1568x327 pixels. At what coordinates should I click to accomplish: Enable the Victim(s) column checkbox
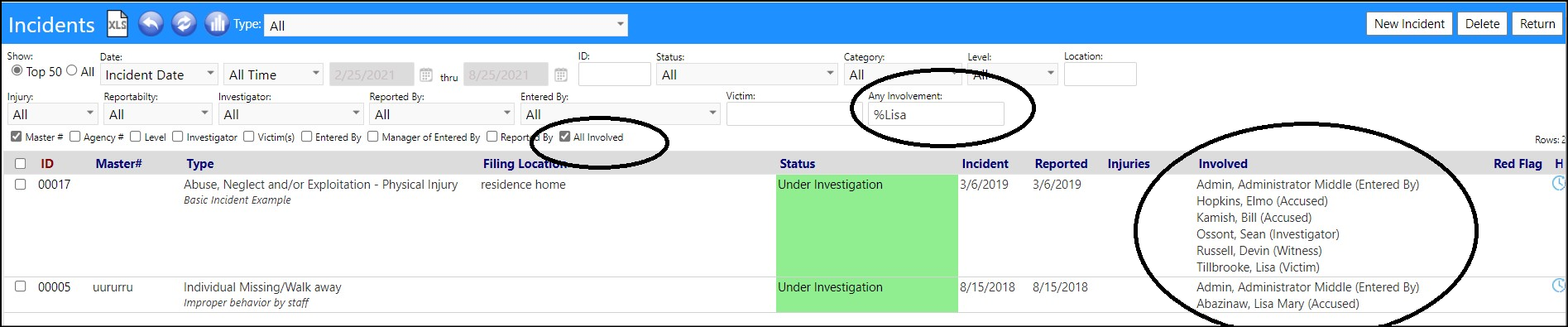click(249, 137)
